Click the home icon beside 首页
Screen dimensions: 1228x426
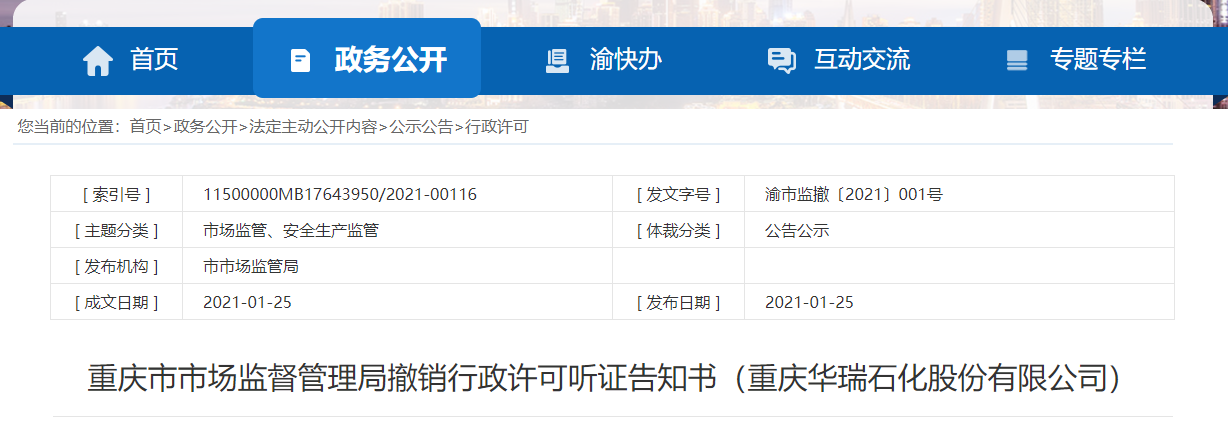[98, 61]
